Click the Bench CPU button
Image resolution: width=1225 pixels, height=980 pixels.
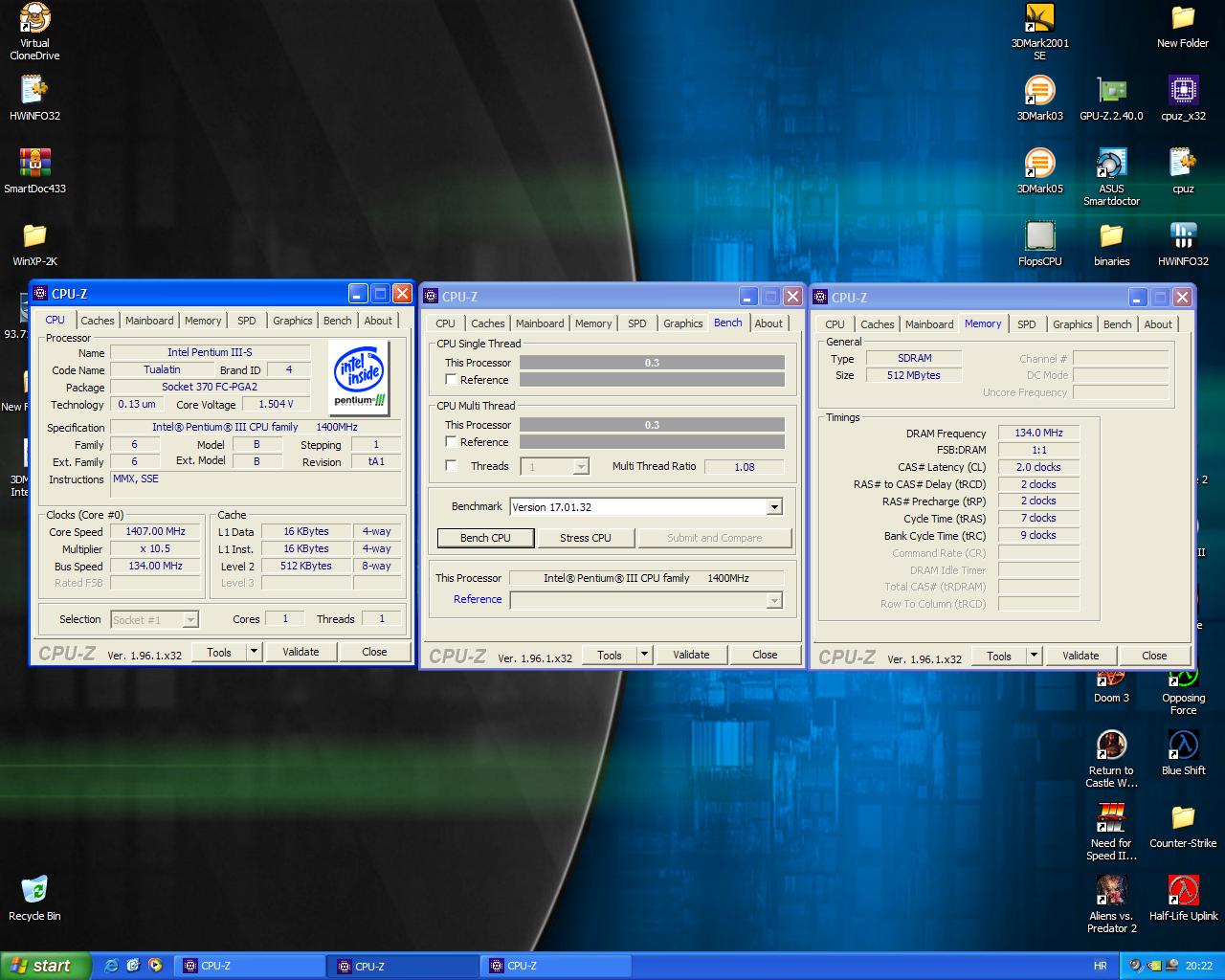coord(485,538)
